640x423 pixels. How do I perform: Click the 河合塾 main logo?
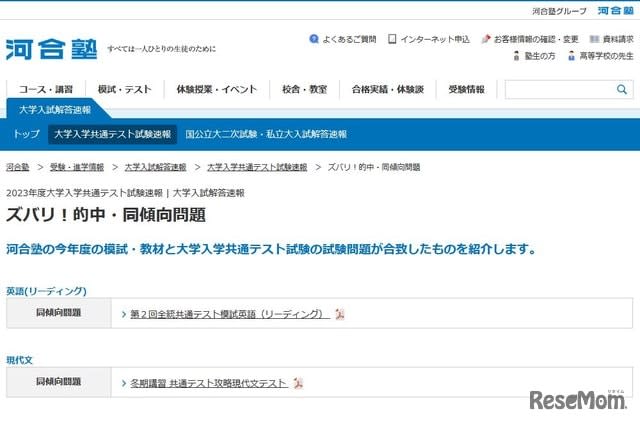[x=51, y=49]
